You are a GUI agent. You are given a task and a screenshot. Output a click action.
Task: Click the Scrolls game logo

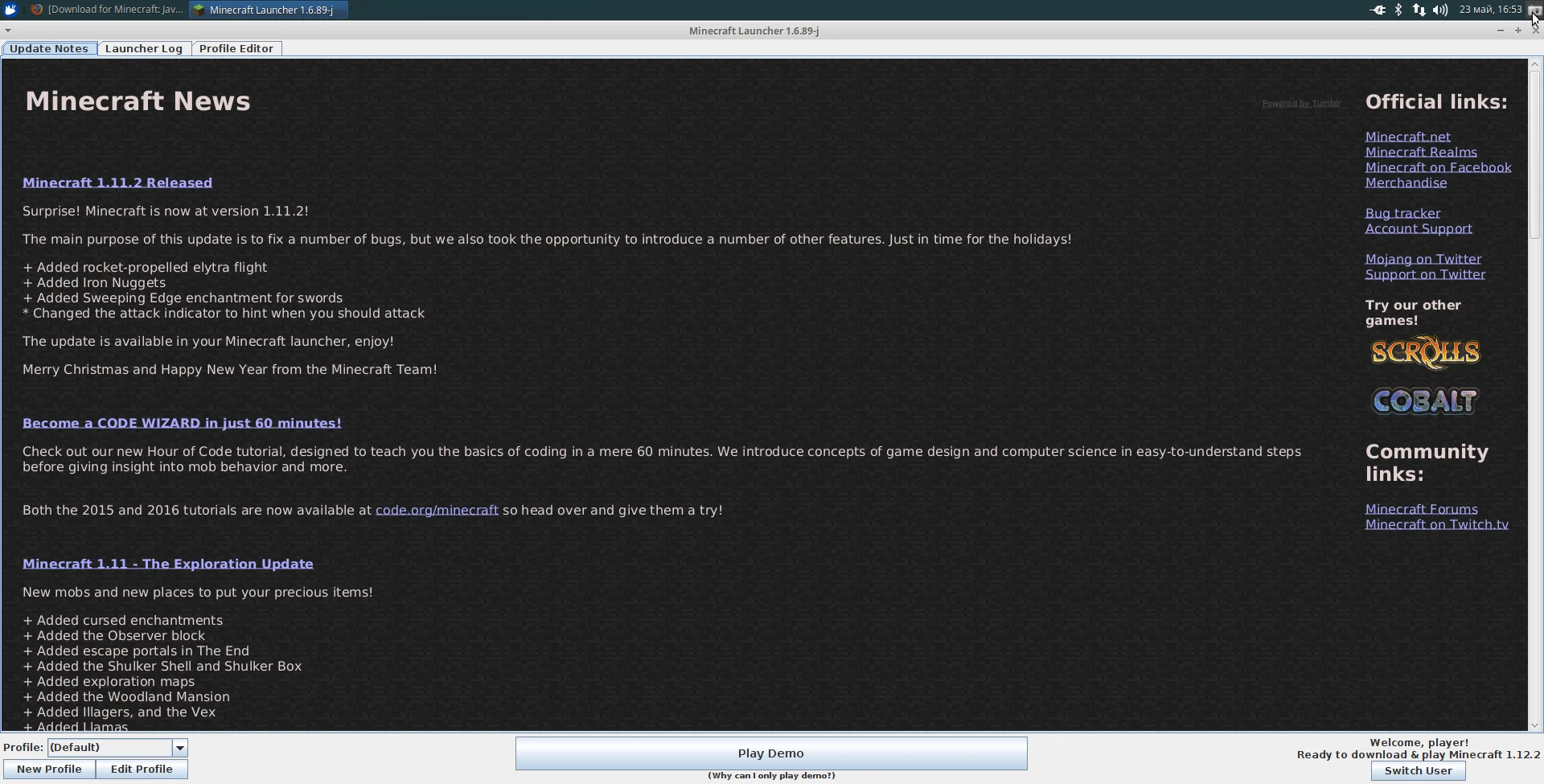(1425, 353)
